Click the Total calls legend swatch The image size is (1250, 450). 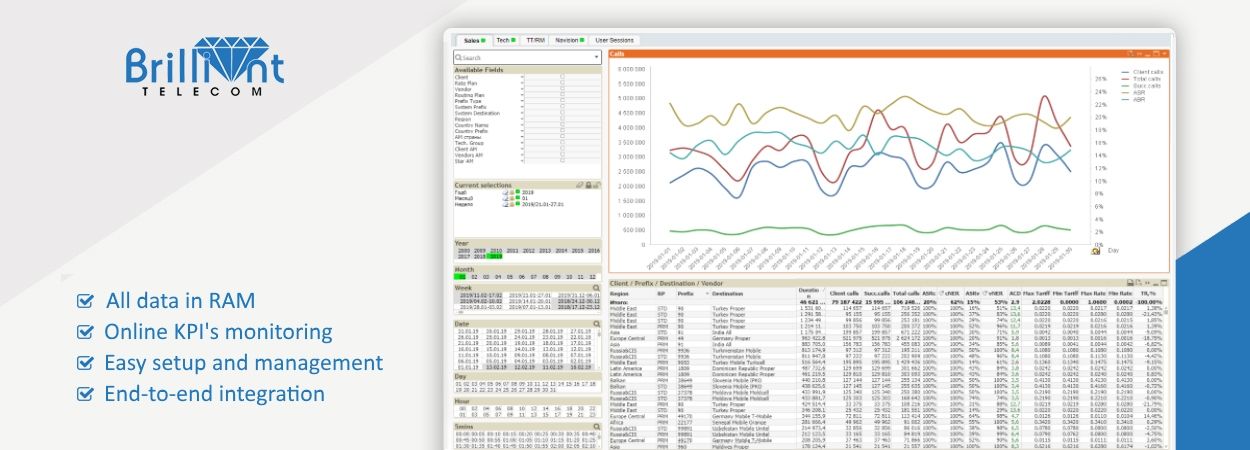[1124, 80]
